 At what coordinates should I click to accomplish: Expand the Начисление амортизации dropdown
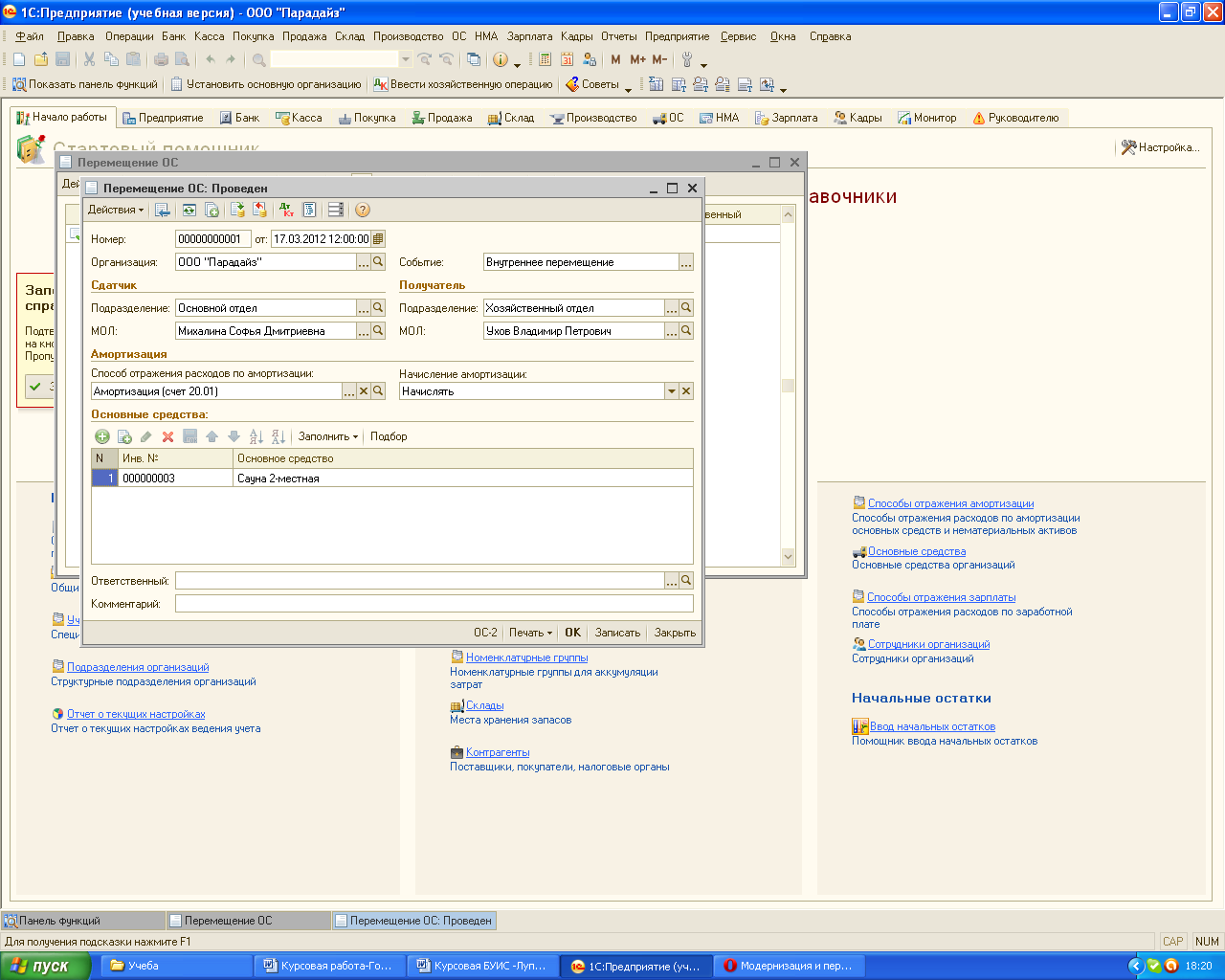[x=672, y=391]
